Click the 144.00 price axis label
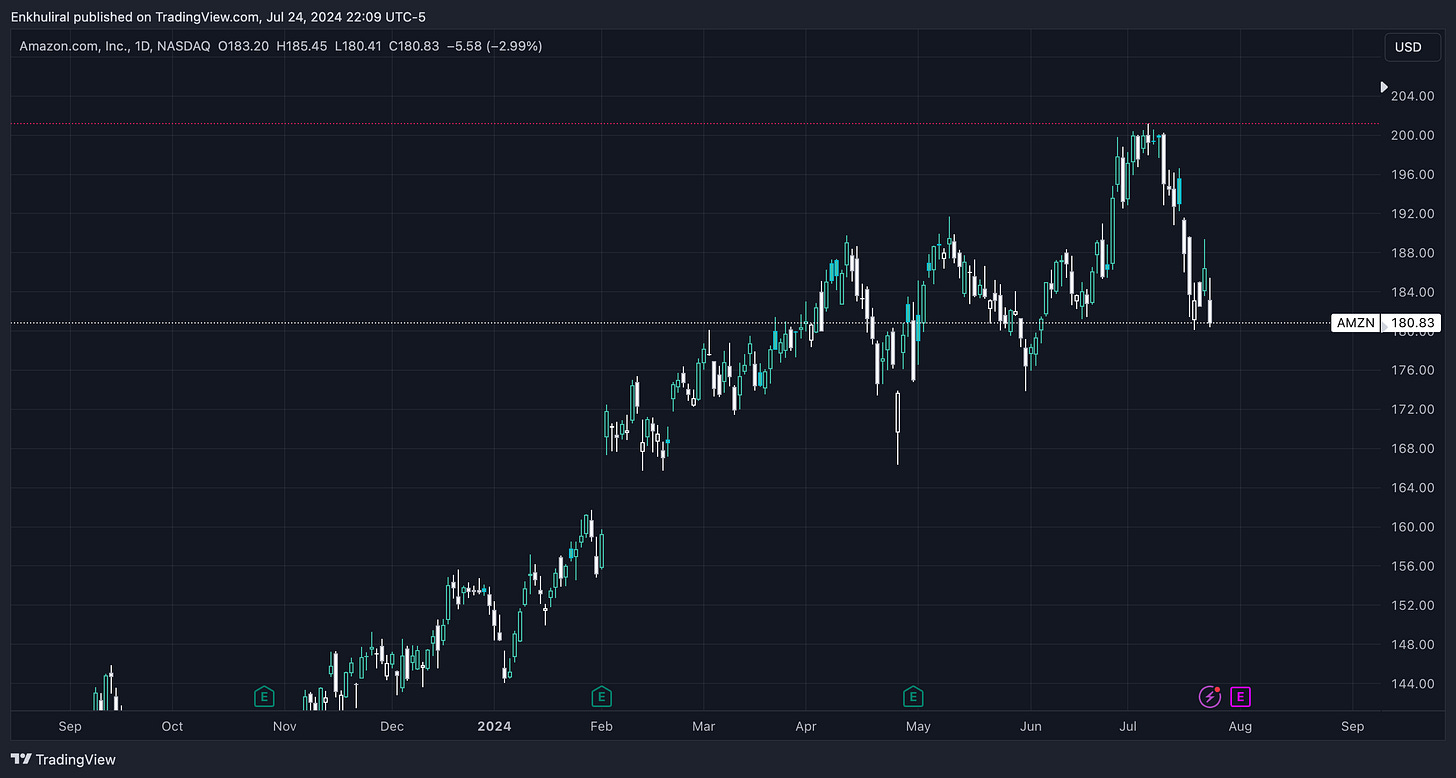1456x778 pixels. (x=1413, y=684)
